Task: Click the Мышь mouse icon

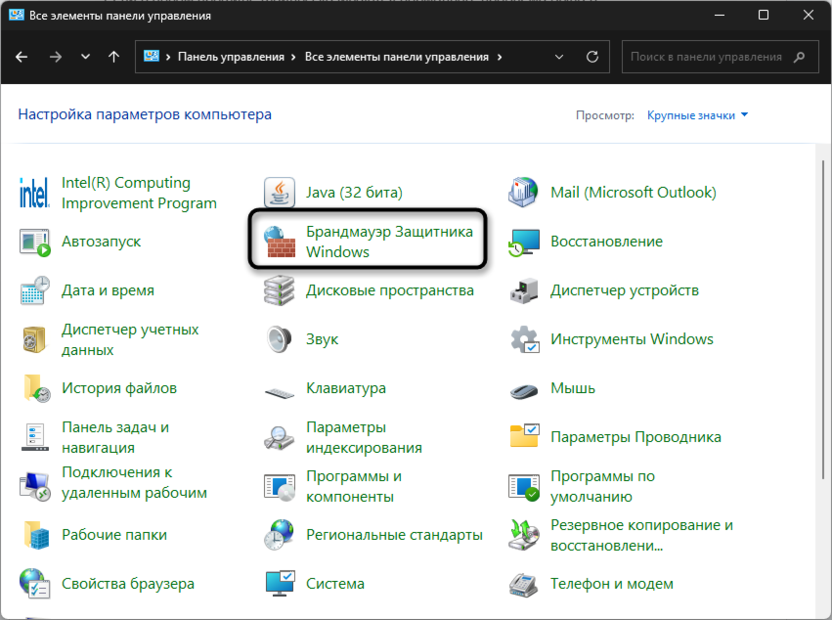Action: coord(524,388)
